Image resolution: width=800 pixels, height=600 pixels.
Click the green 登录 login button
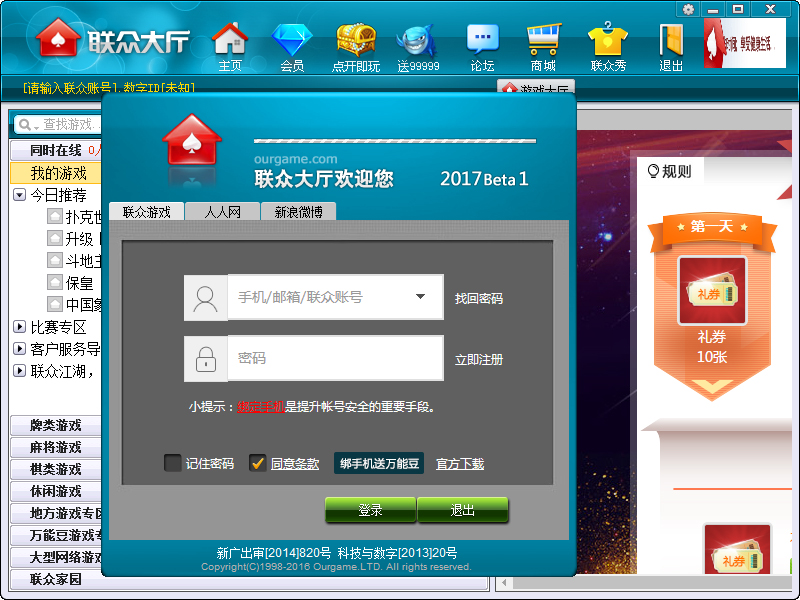pyautogui.click(x=369, y=510)
